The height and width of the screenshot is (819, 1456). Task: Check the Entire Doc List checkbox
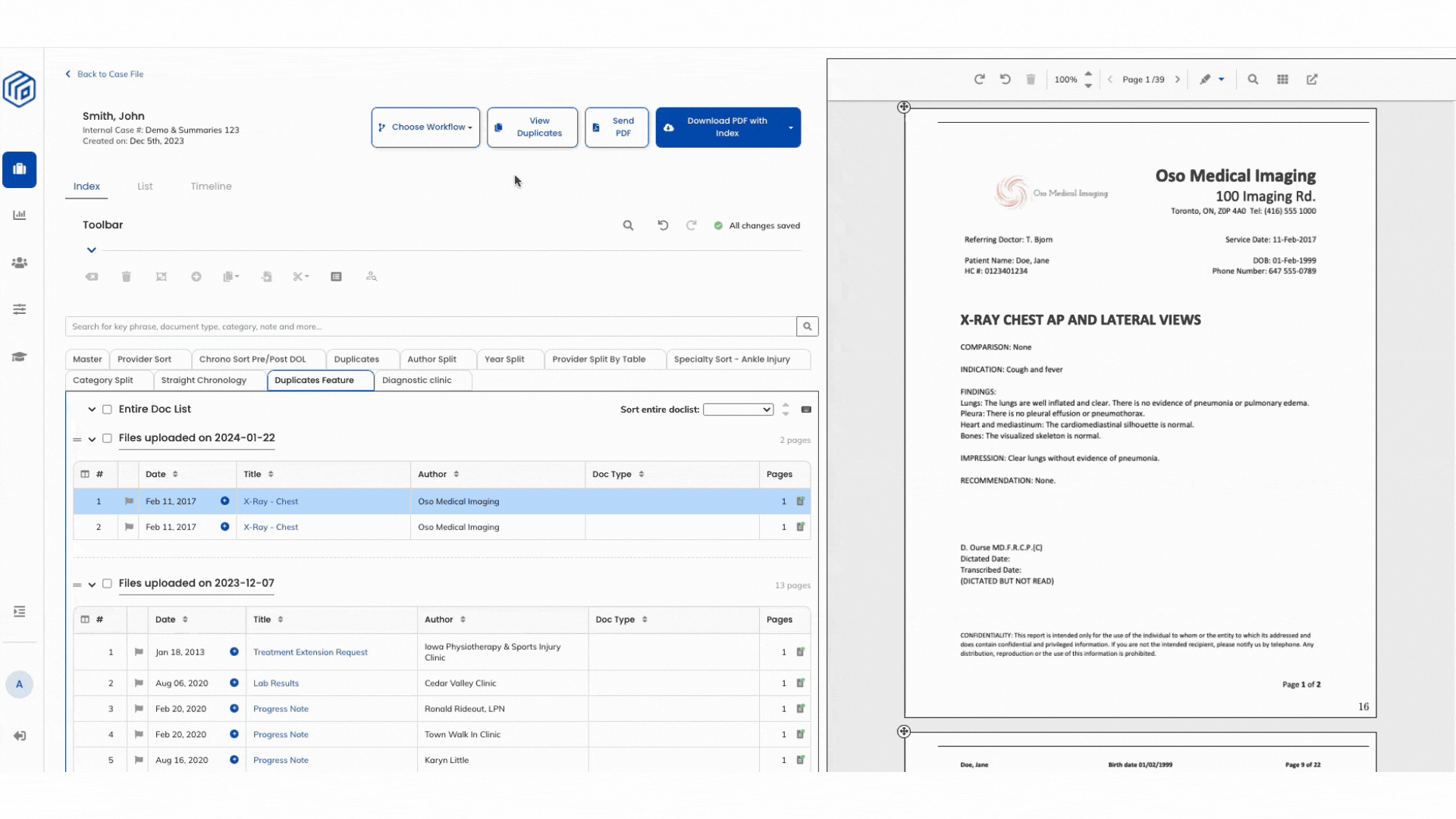(107, 409)
